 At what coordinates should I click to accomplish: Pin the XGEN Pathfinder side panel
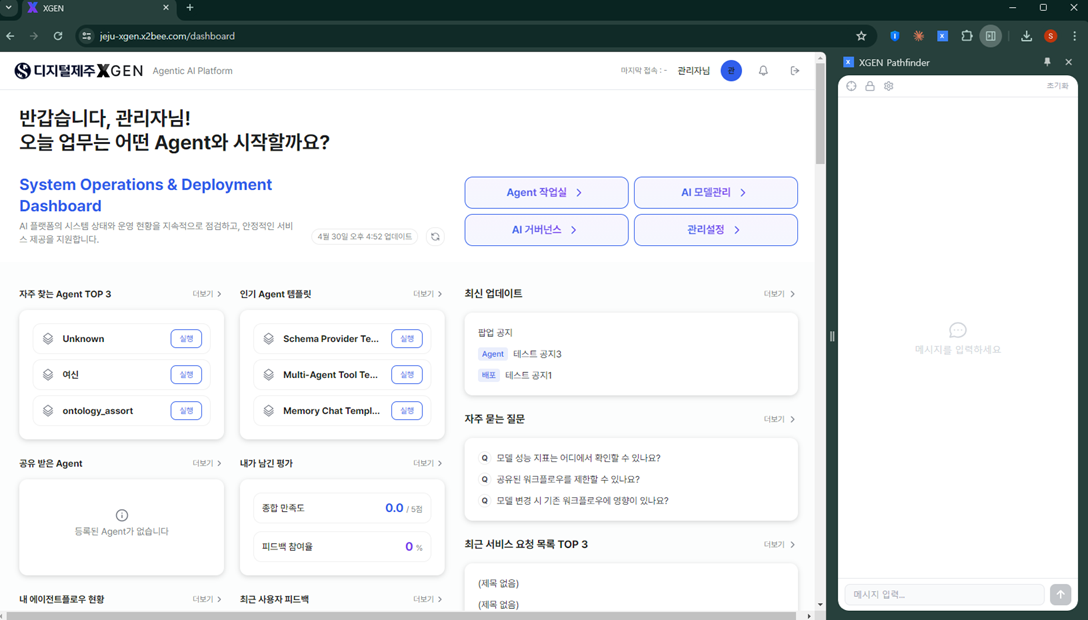(x=1047, y=62)
